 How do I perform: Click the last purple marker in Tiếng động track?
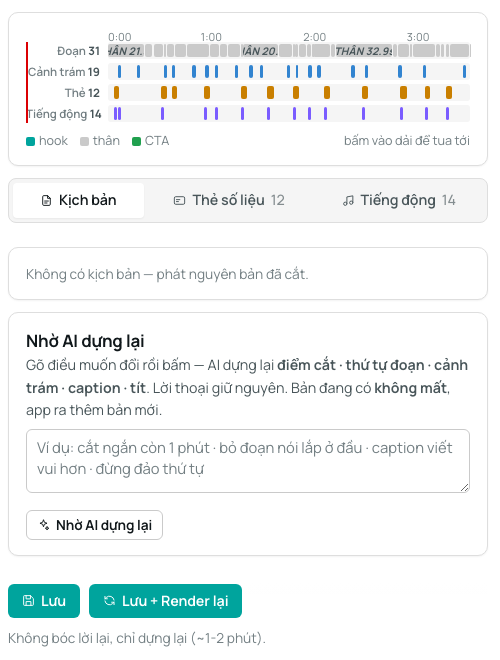click(447, 114)
